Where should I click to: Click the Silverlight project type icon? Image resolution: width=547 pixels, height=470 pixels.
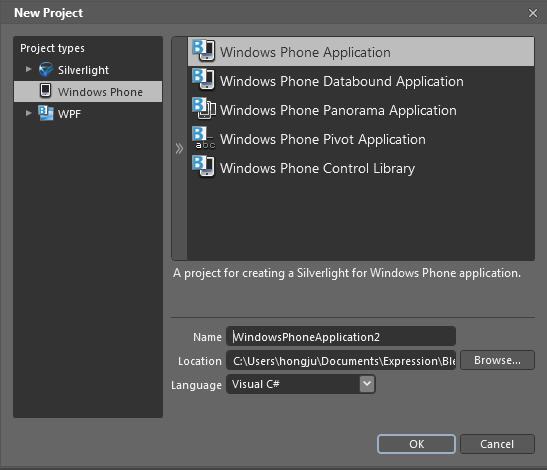46,69
